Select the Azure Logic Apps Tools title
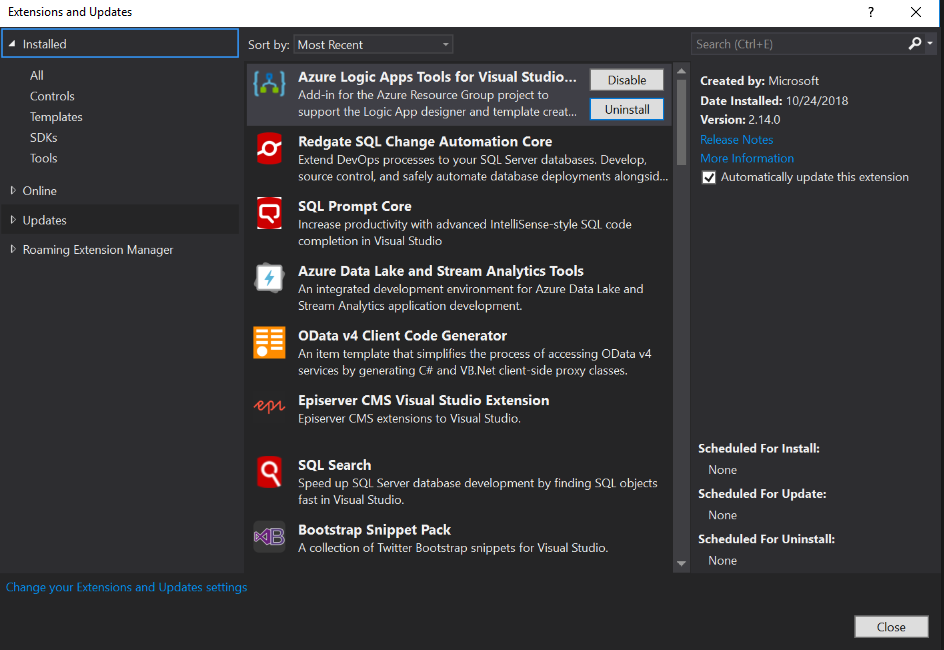944x650 pixels. 437,77
